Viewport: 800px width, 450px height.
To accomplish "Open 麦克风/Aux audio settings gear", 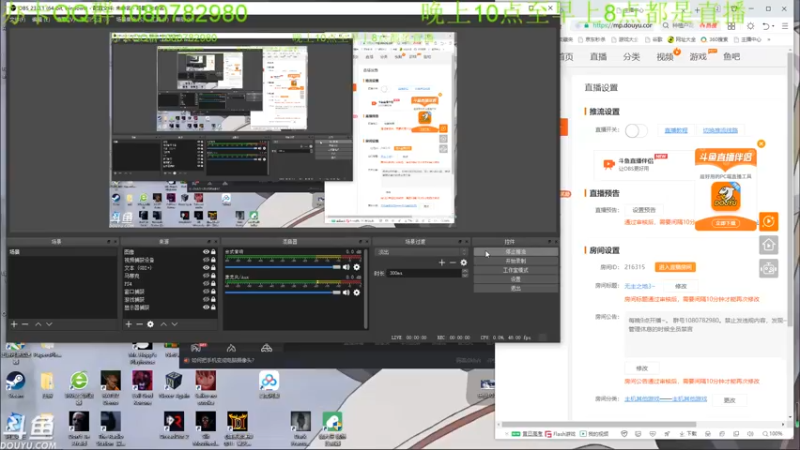I will (x=357, y=292).
